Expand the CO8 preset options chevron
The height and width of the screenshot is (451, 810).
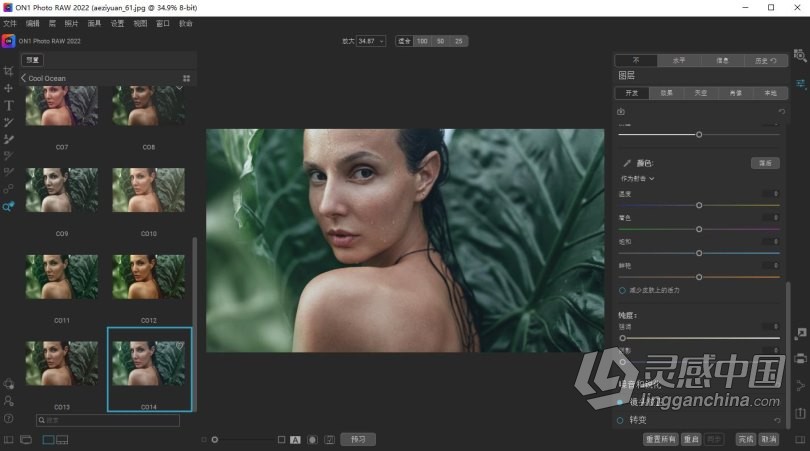point(179,88)
